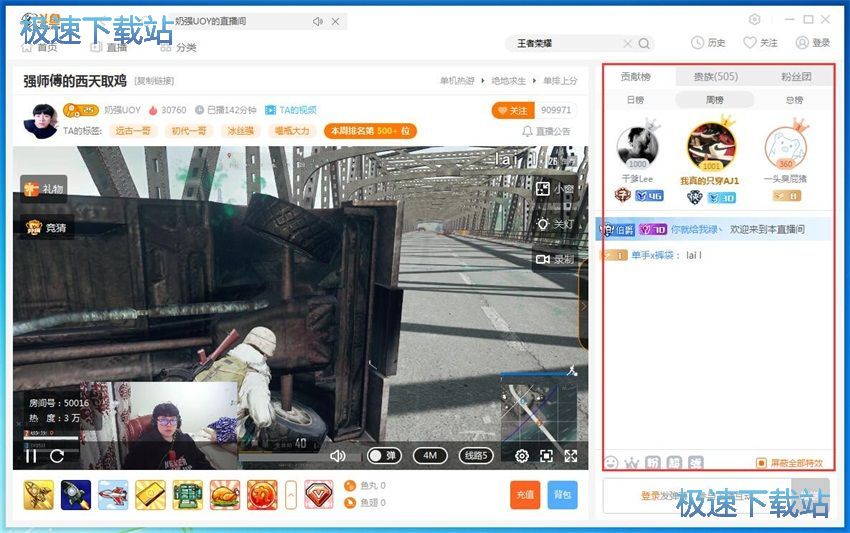Click the search magnifier icon
The image size is (850, 533).
644,43
